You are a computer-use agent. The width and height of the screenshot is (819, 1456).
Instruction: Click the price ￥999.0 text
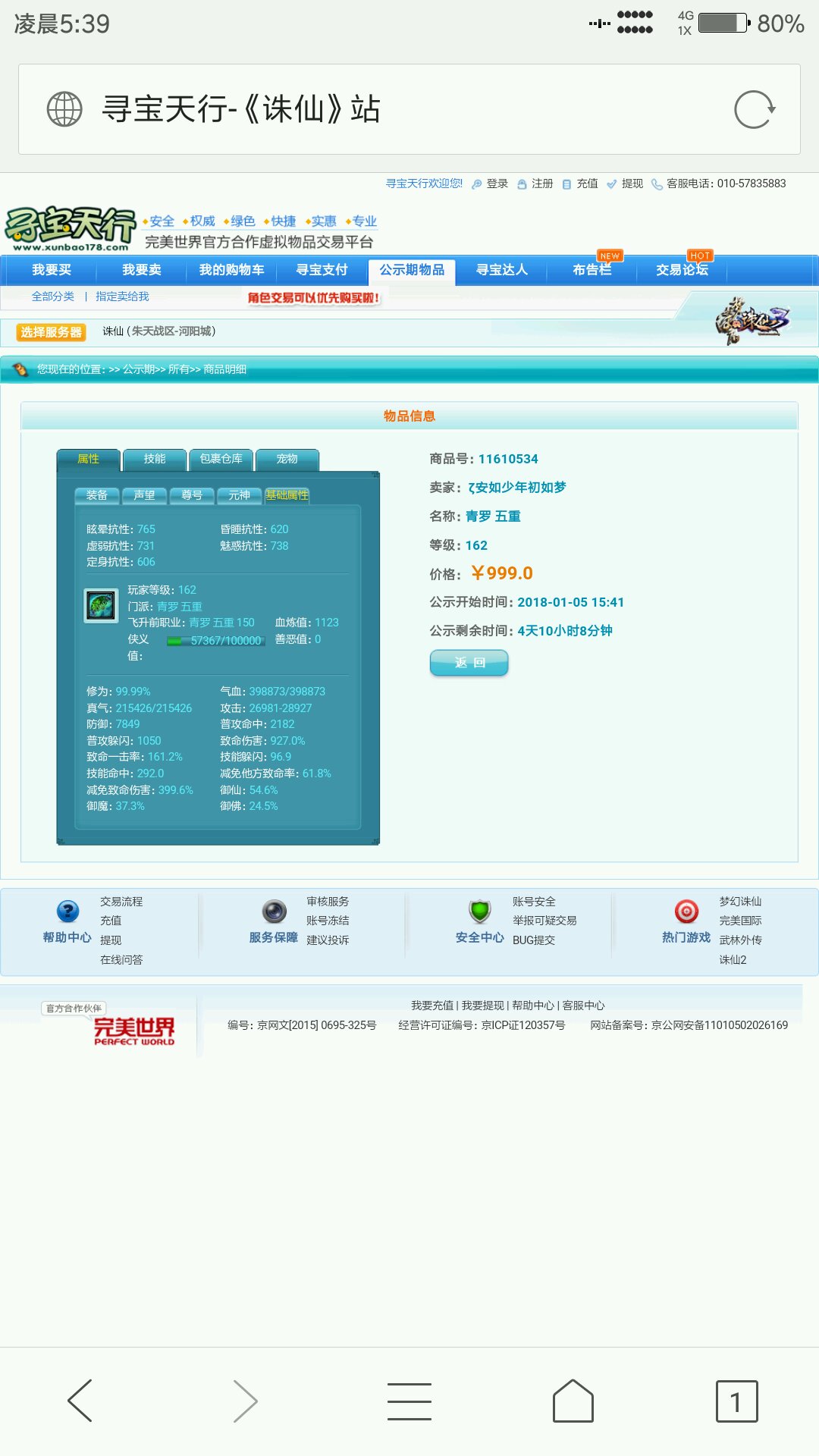pyautogui.click(x=502, y=573)
